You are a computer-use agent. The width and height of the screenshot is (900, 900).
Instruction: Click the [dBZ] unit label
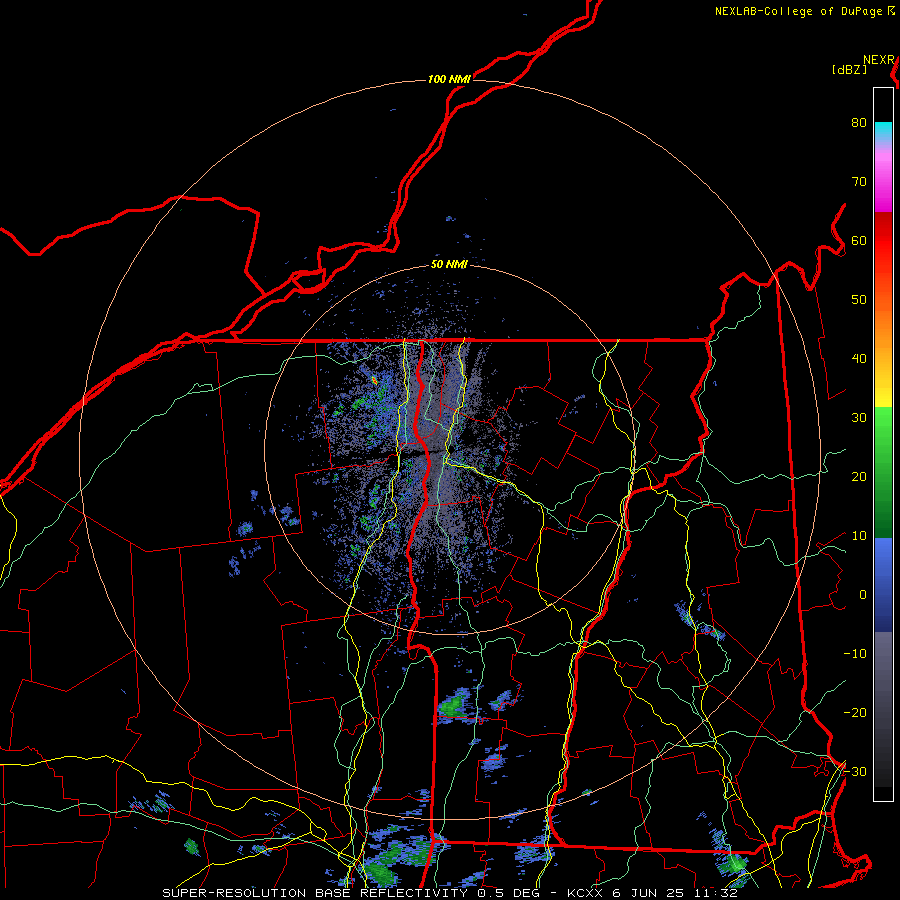click(x=849, y=70)
